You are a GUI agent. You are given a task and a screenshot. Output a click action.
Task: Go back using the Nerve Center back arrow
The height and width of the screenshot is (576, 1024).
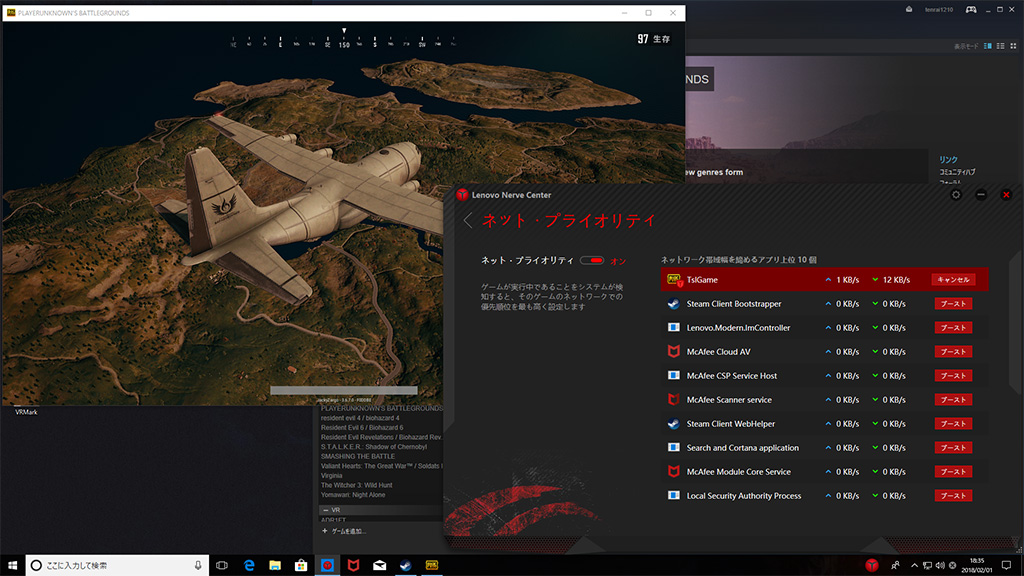tap(468, 221)
